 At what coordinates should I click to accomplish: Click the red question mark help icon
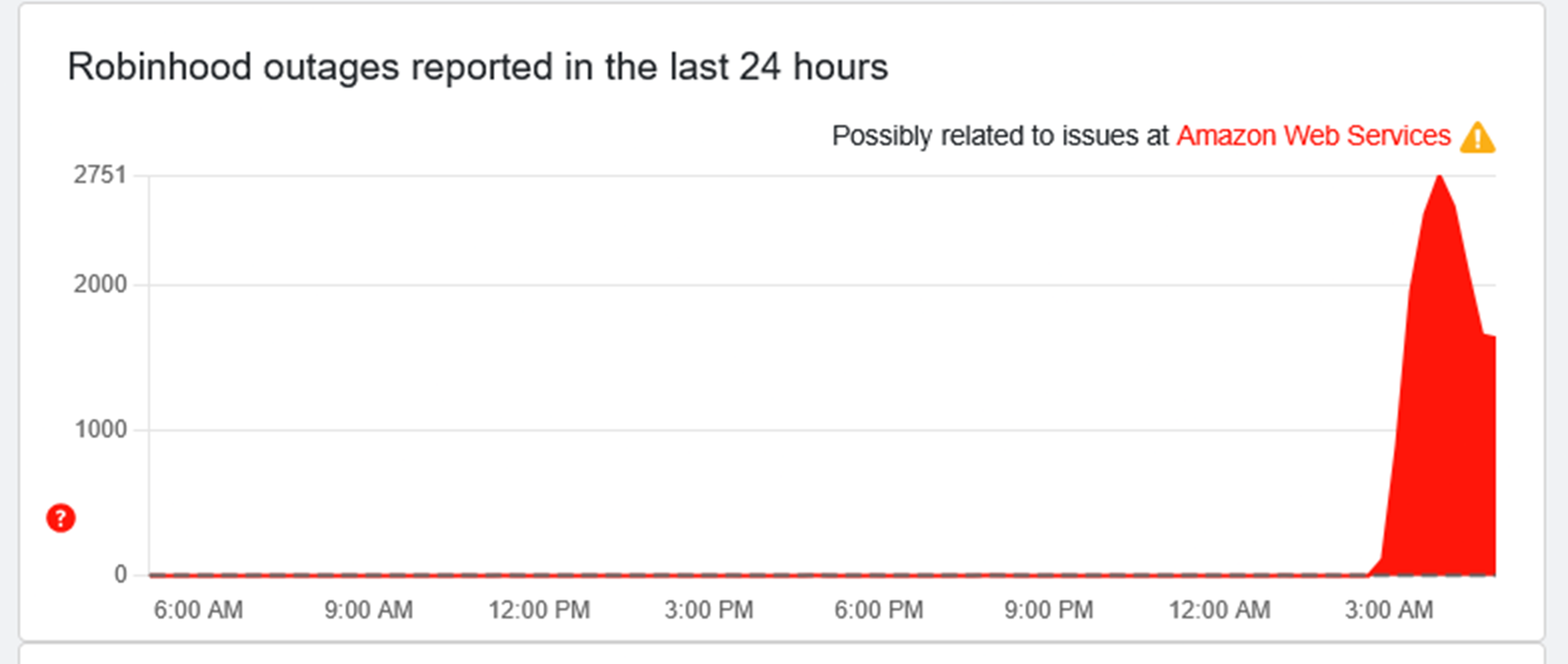61,518
